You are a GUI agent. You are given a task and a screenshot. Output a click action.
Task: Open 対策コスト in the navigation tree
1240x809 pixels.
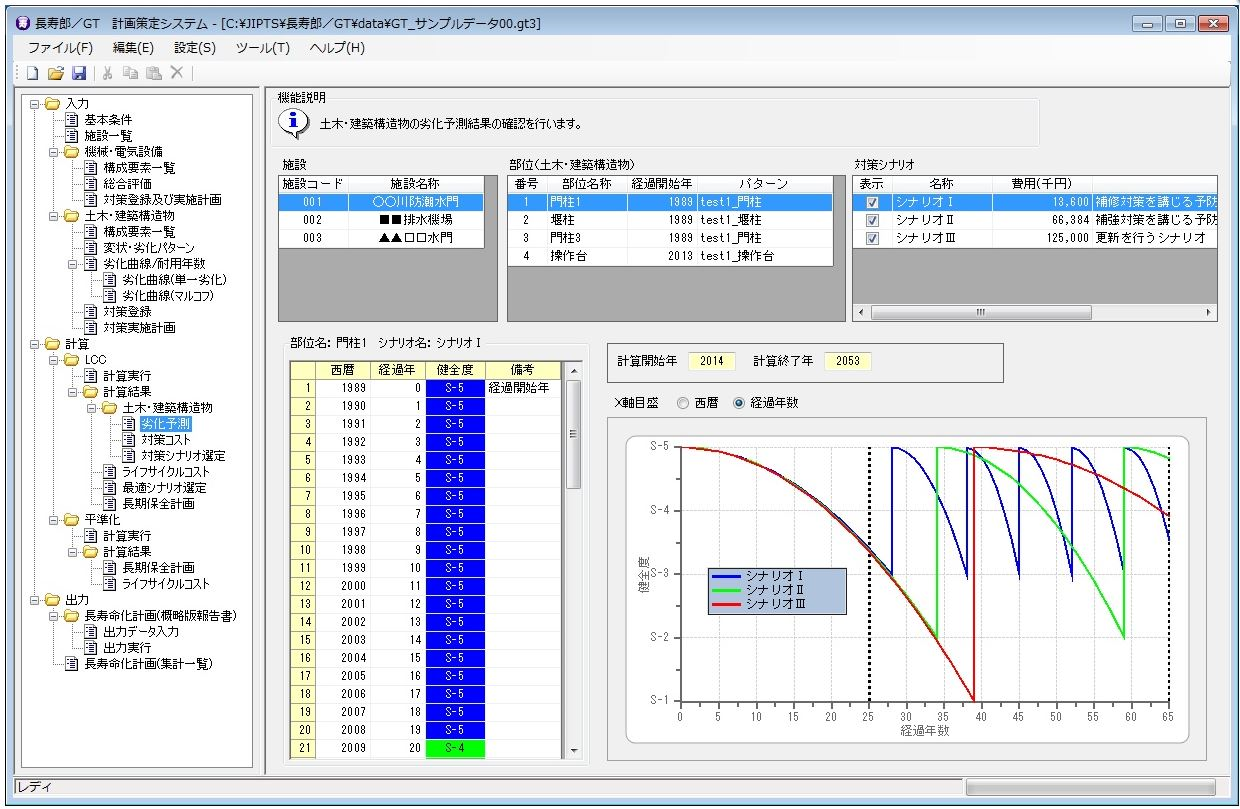165,440
